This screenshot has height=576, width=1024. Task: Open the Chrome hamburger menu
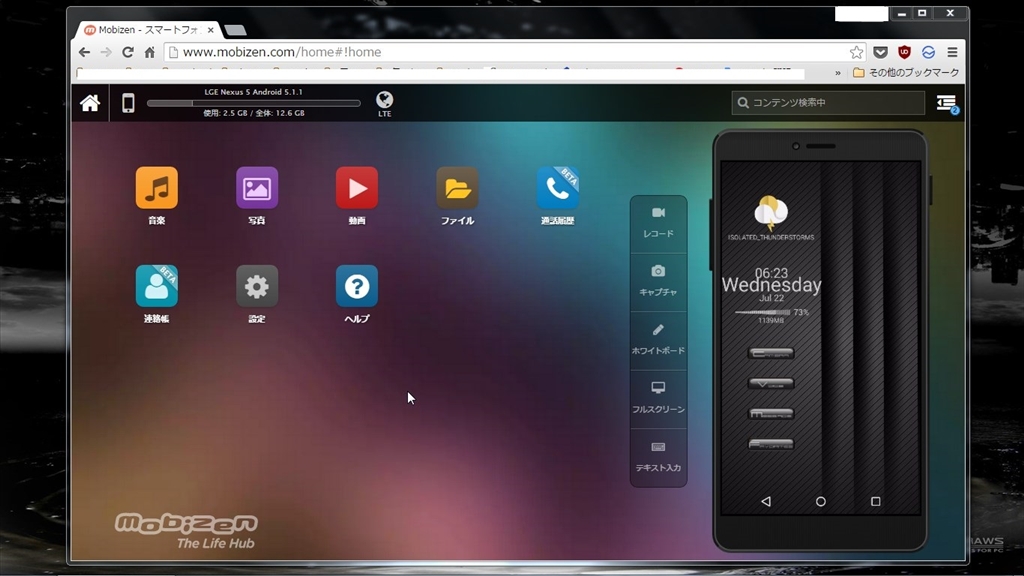click(x=952, y=52)
